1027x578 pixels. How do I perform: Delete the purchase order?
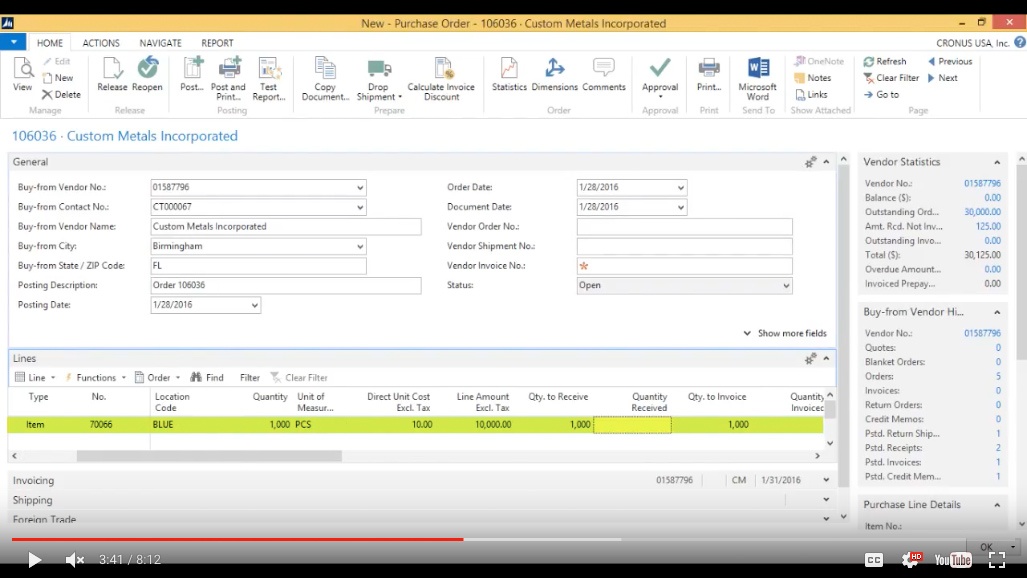tap(62, 94)
